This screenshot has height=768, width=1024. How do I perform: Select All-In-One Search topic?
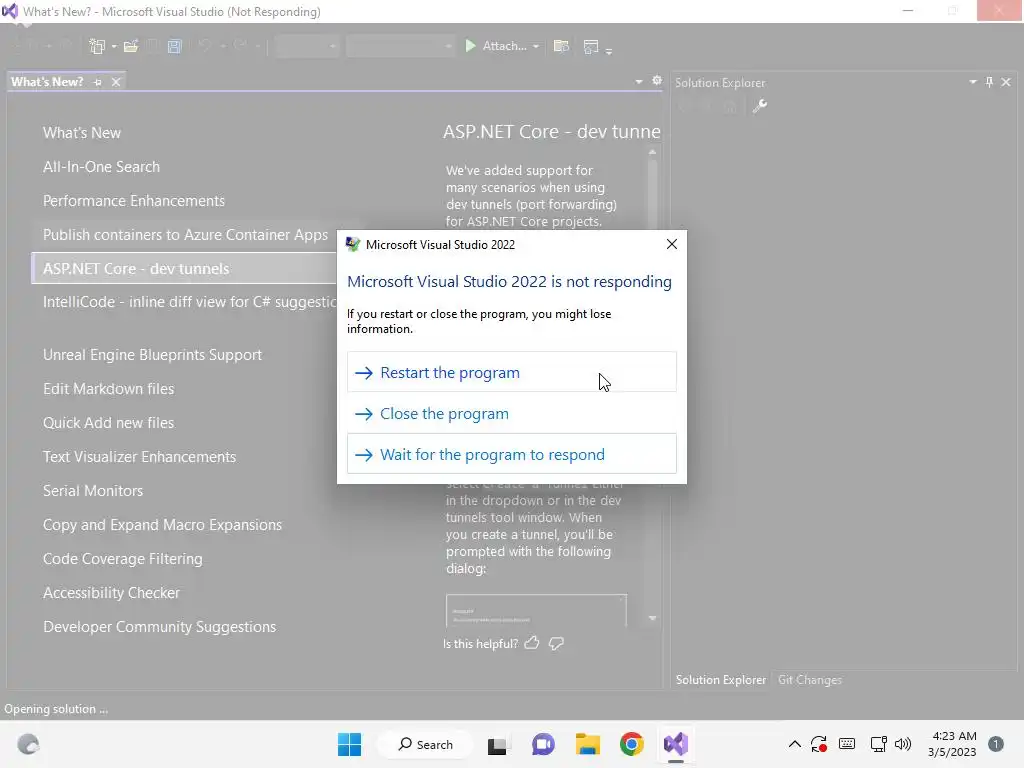tap(101, 167)
